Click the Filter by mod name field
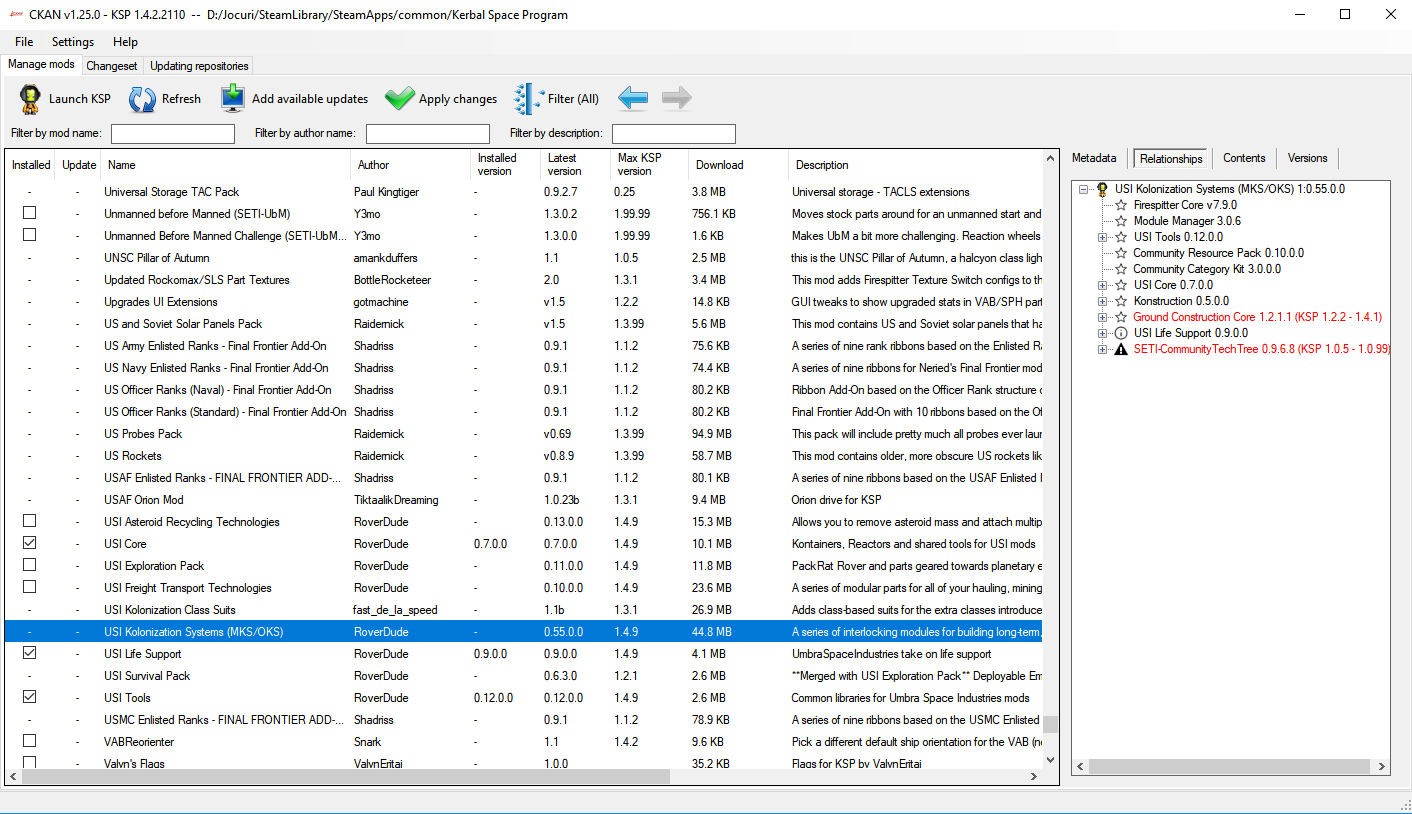Screen dimensions: 1412x814 [173, 133]
